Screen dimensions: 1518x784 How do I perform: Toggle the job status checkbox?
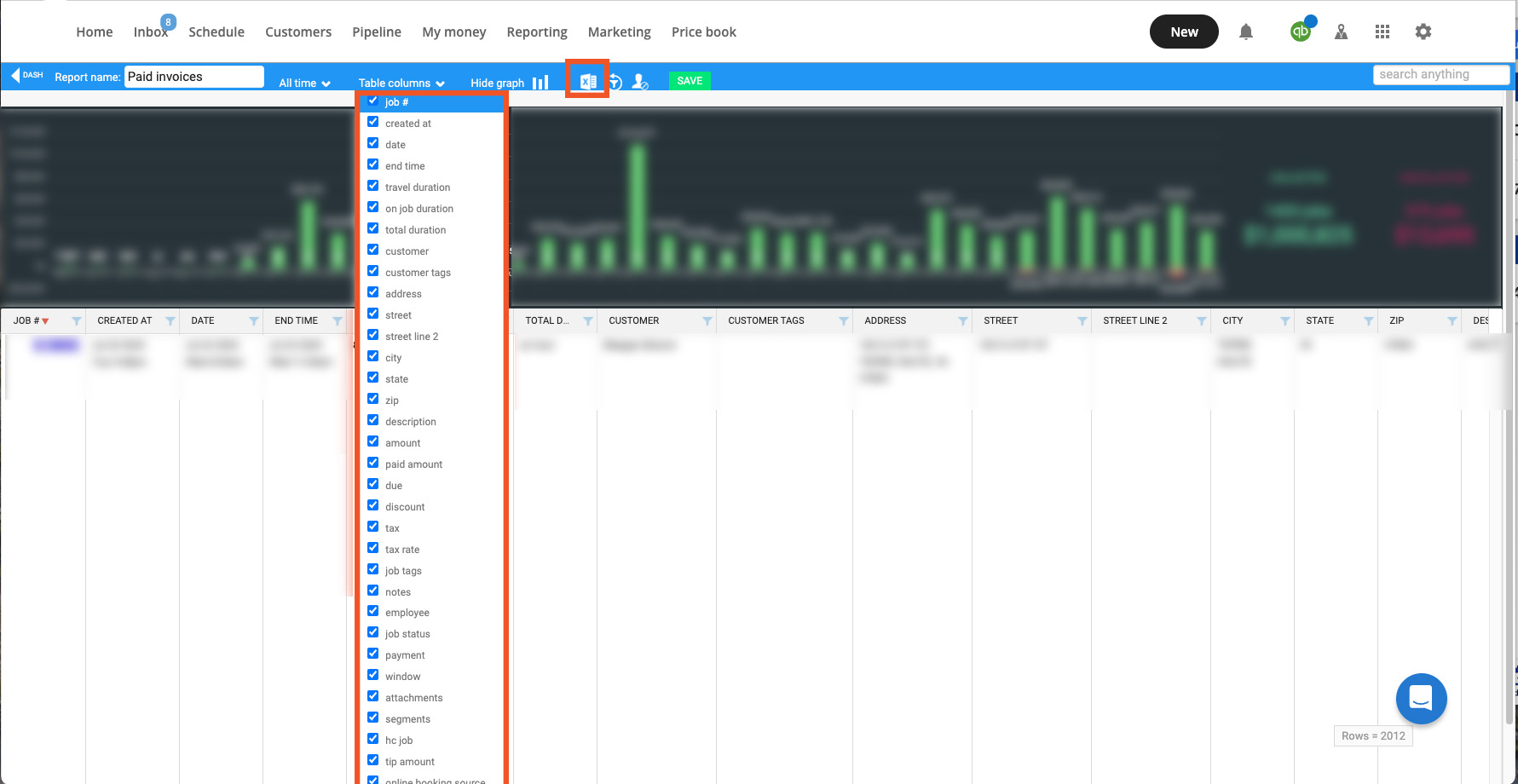[x=373, y=632]
